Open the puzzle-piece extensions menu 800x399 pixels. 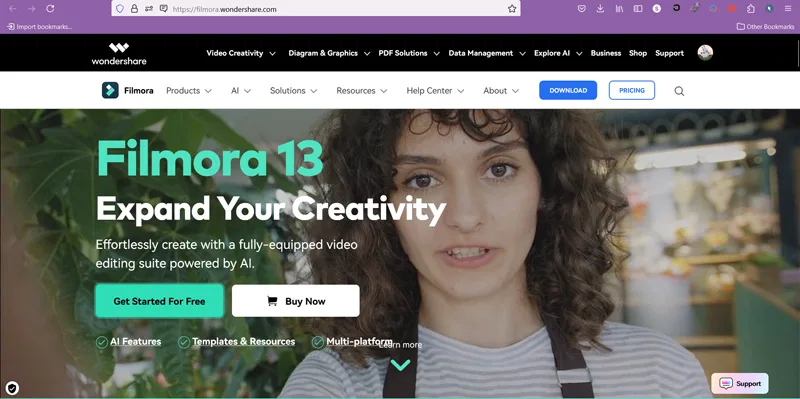click(x=751, y=9)
